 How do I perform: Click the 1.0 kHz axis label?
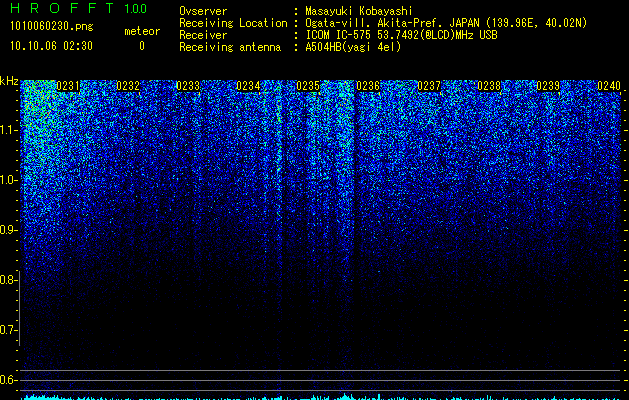7,180
